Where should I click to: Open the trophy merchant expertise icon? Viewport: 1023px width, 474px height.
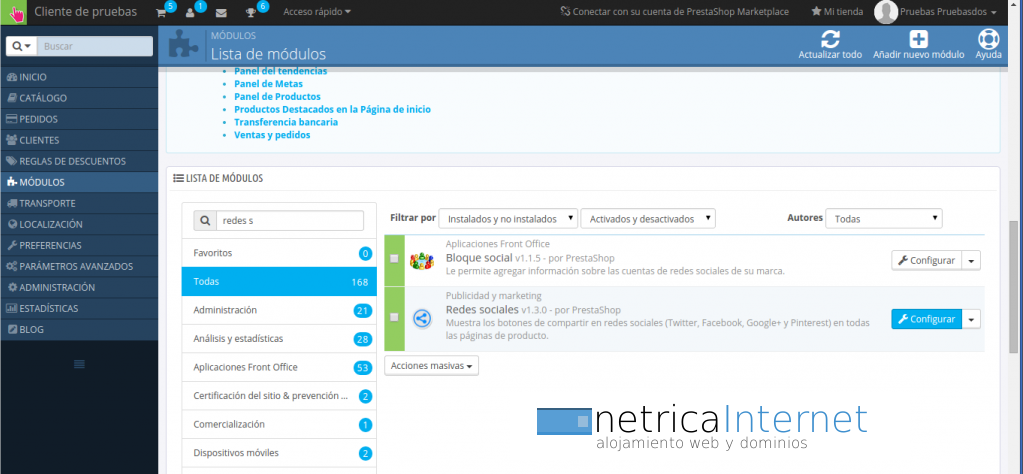coord(250,12)
